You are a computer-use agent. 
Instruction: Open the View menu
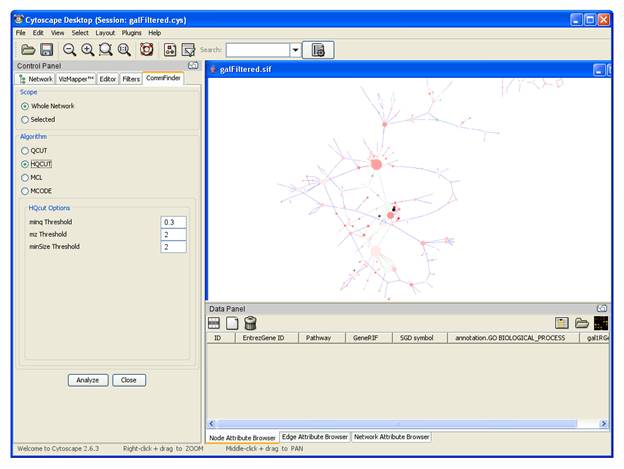pos(57,33)
